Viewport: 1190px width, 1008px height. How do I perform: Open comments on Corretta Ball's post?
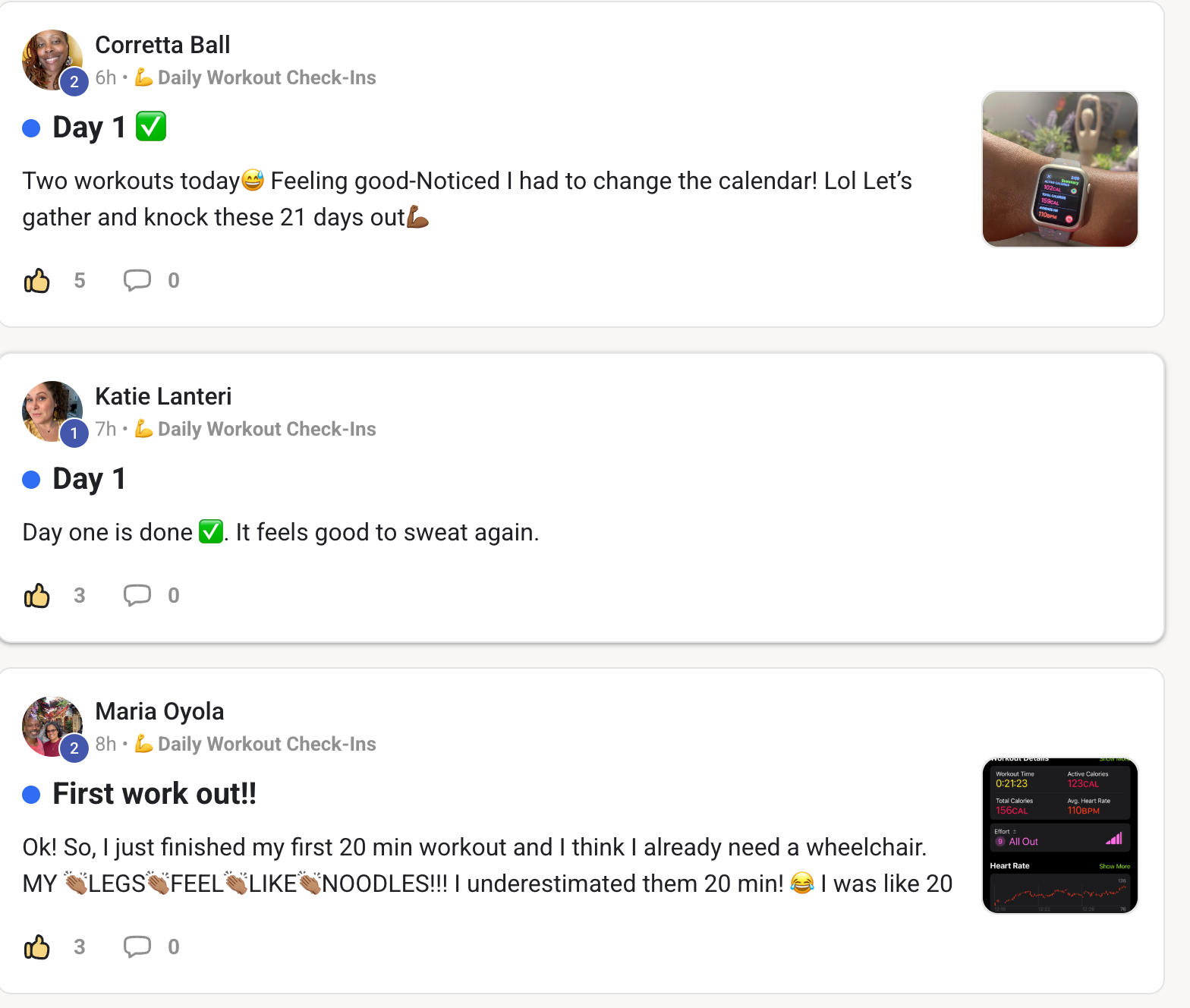pos(137,281)
